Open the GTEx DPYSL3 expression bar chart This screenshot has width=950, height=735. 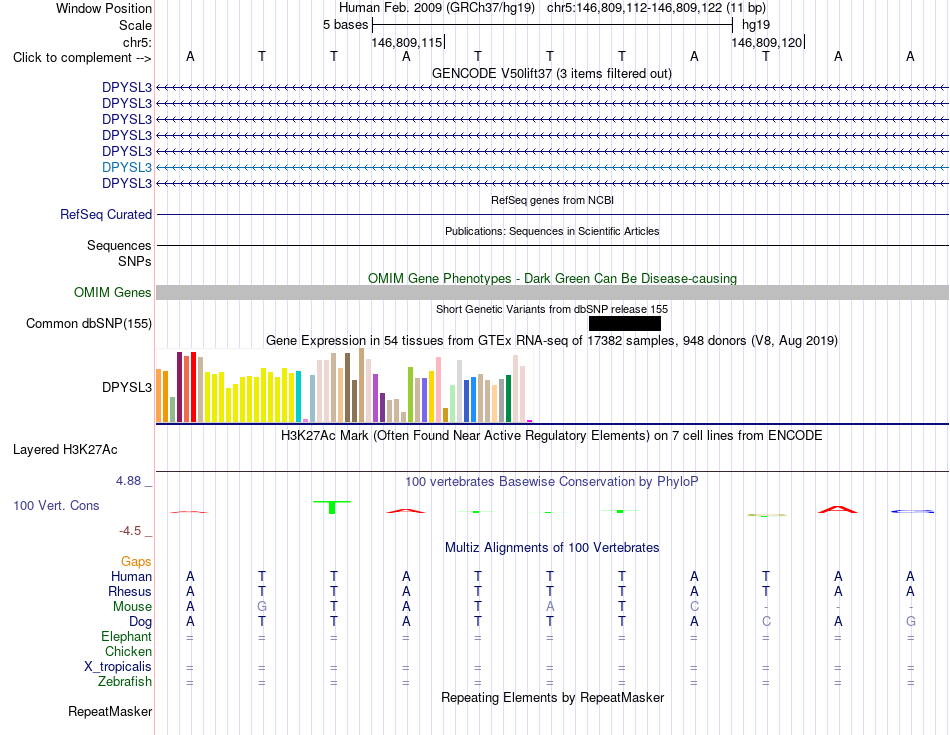click(x=345, y=385)
